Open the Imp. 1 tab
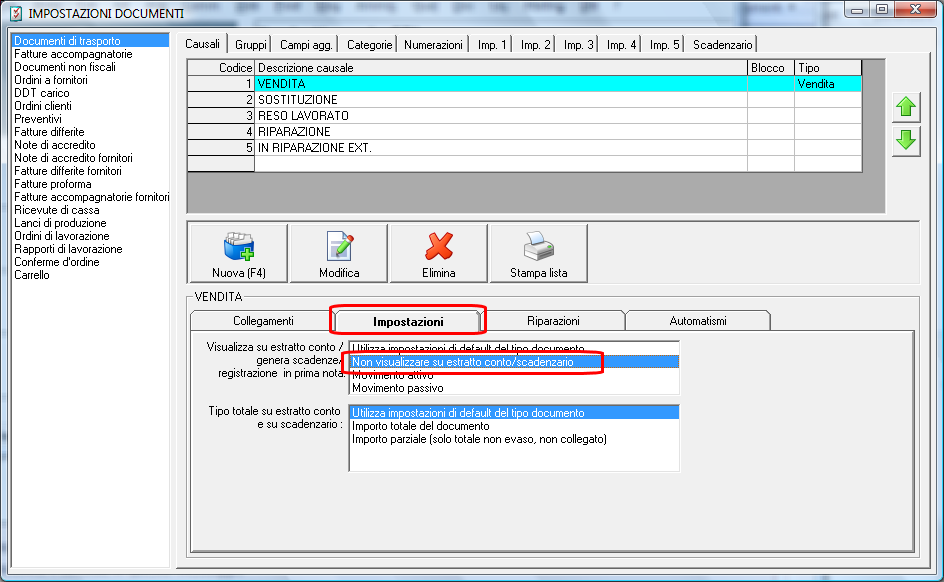 [x=492, y=45]
